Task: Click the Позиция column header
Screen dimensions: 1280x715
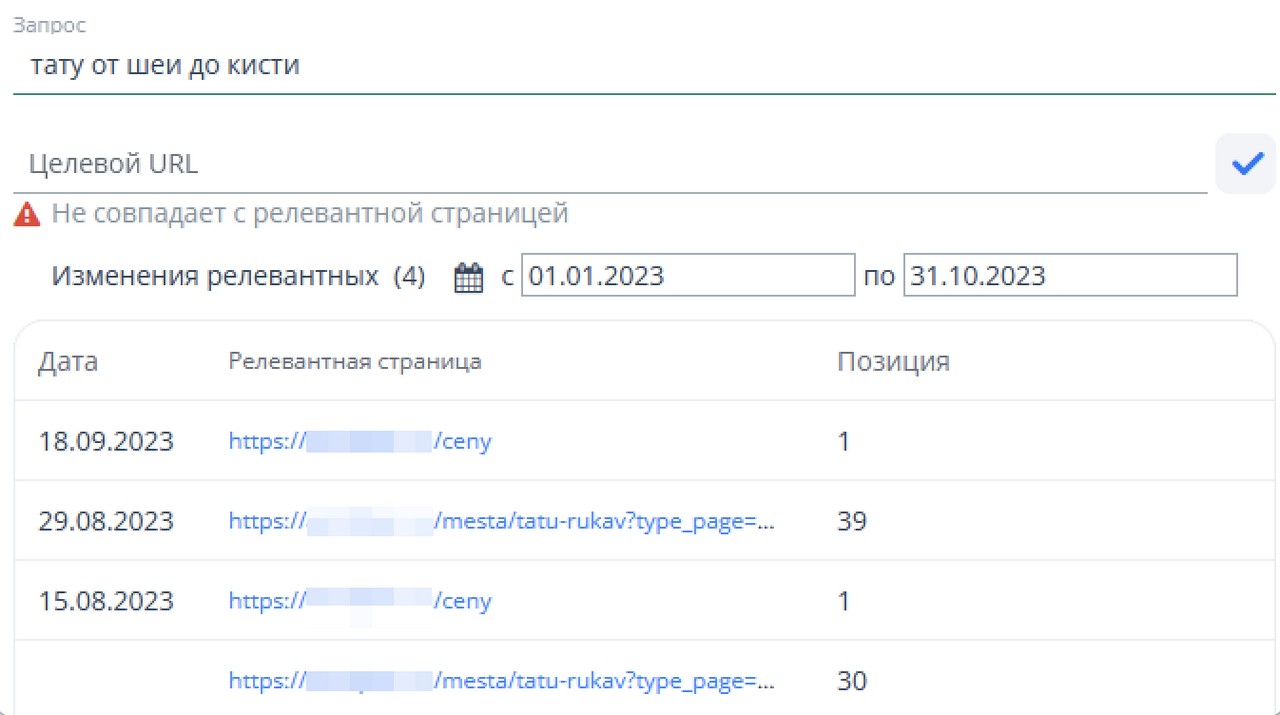Action: click(893, 361)
